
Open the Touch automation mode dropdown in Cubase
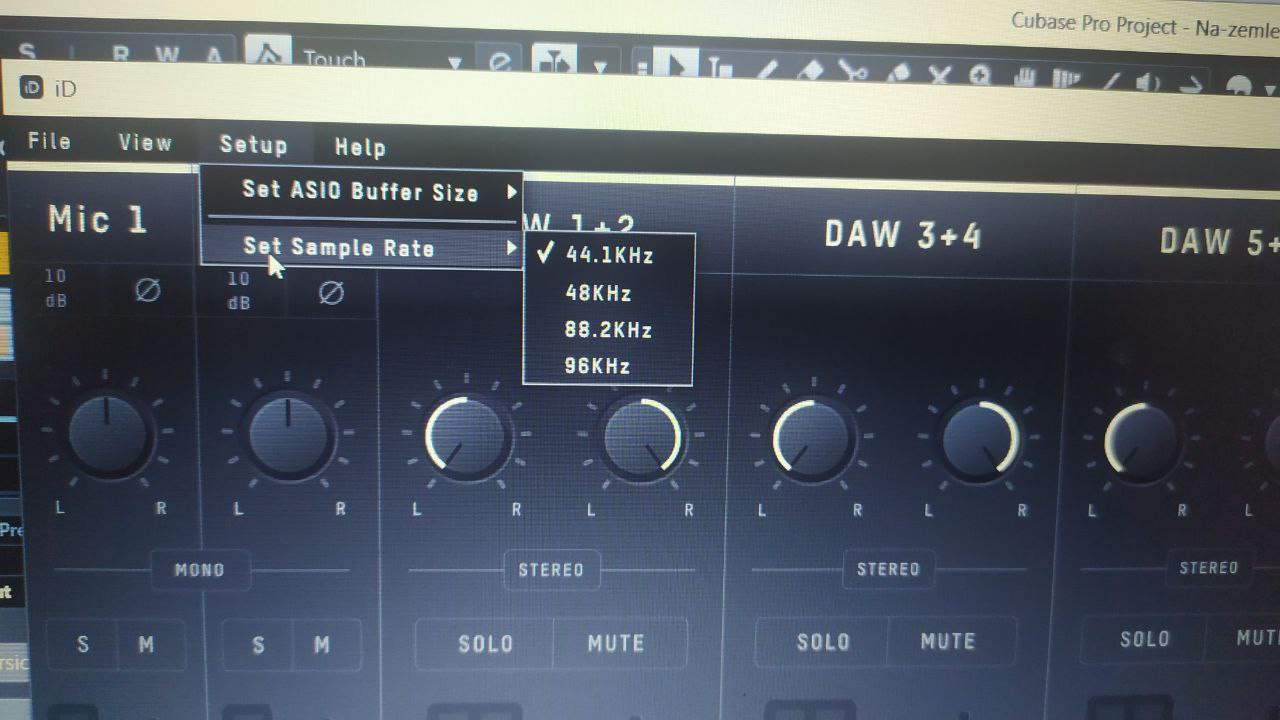coord(455,62)
